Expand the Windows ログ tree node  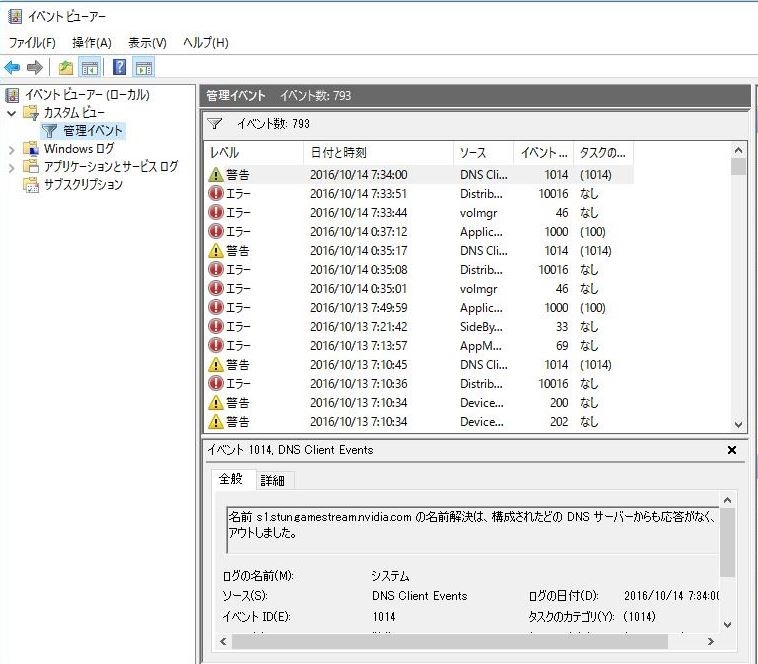(x=12, y=150)
